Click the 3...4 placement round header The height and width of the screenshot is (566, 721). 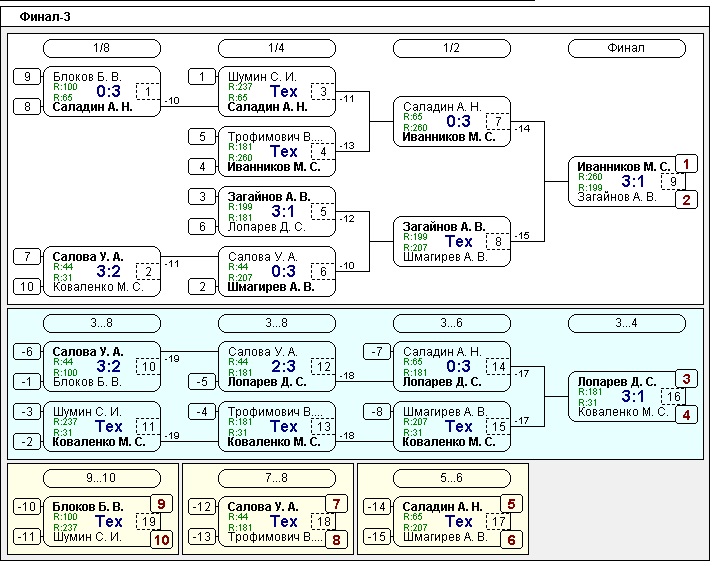[626, 323]
